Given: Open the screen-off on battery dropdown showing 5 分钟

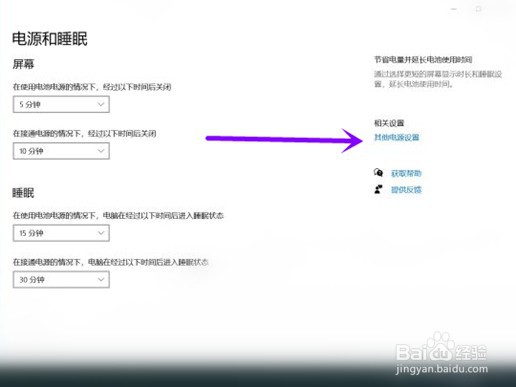Looking at the screenshot, I should click(61, 104).
